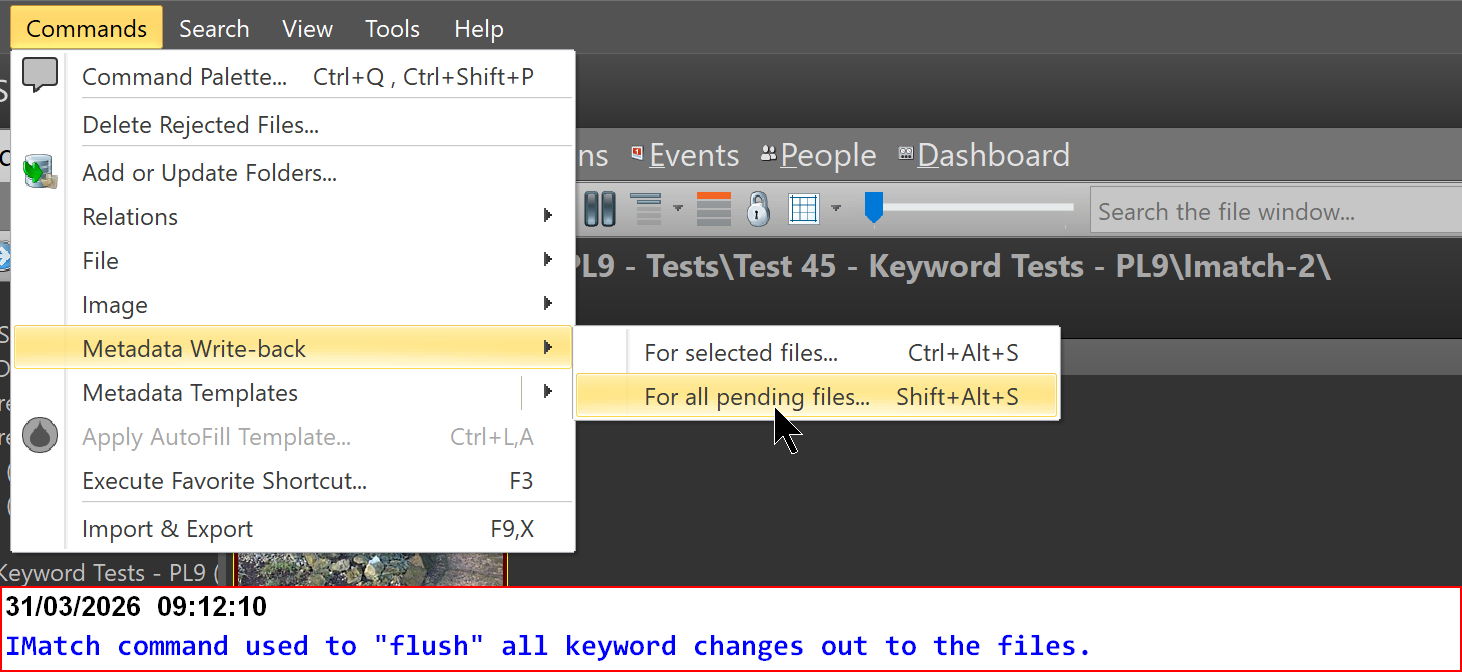Choose For all pending files menu entry

[757, 397]
